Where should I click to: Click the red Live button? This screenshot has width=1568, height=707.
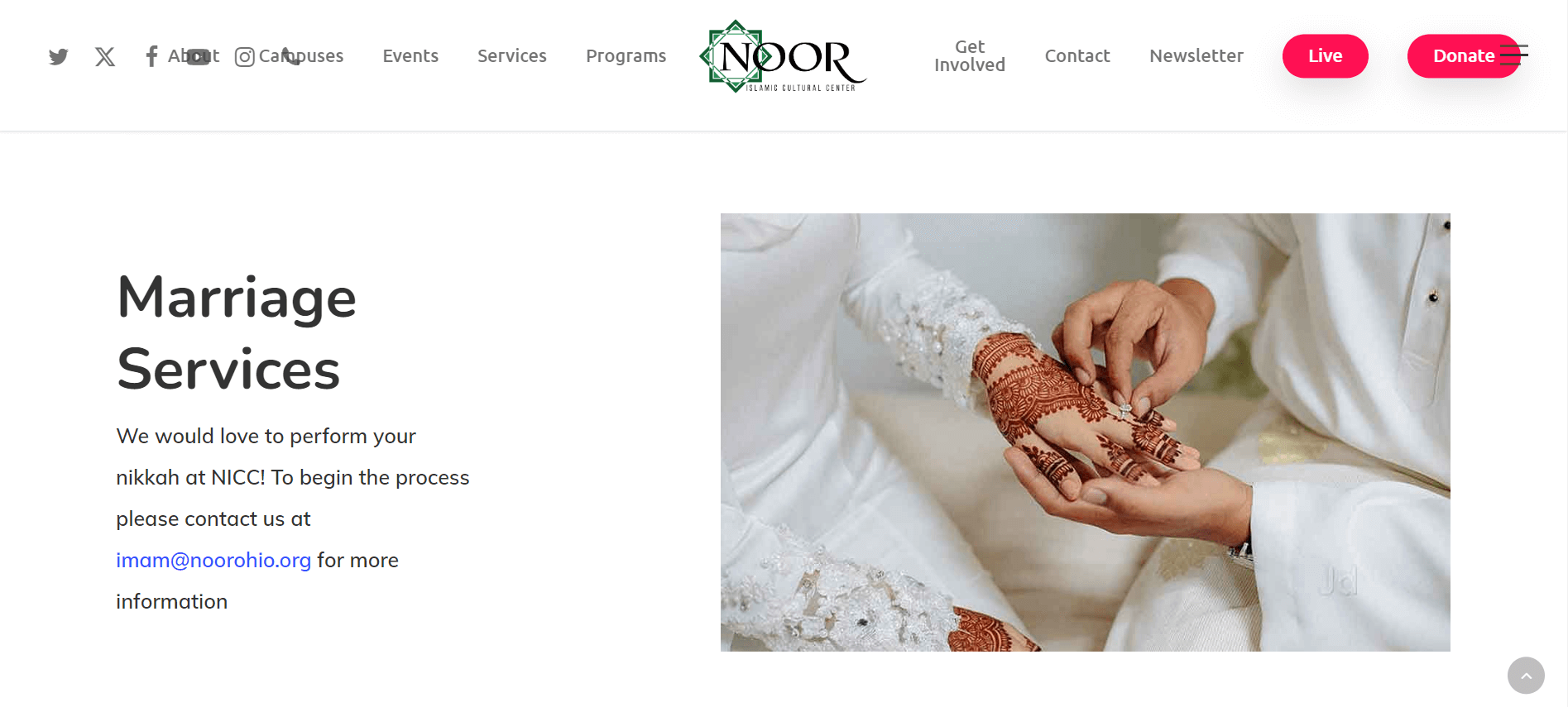click(1325, 56)
